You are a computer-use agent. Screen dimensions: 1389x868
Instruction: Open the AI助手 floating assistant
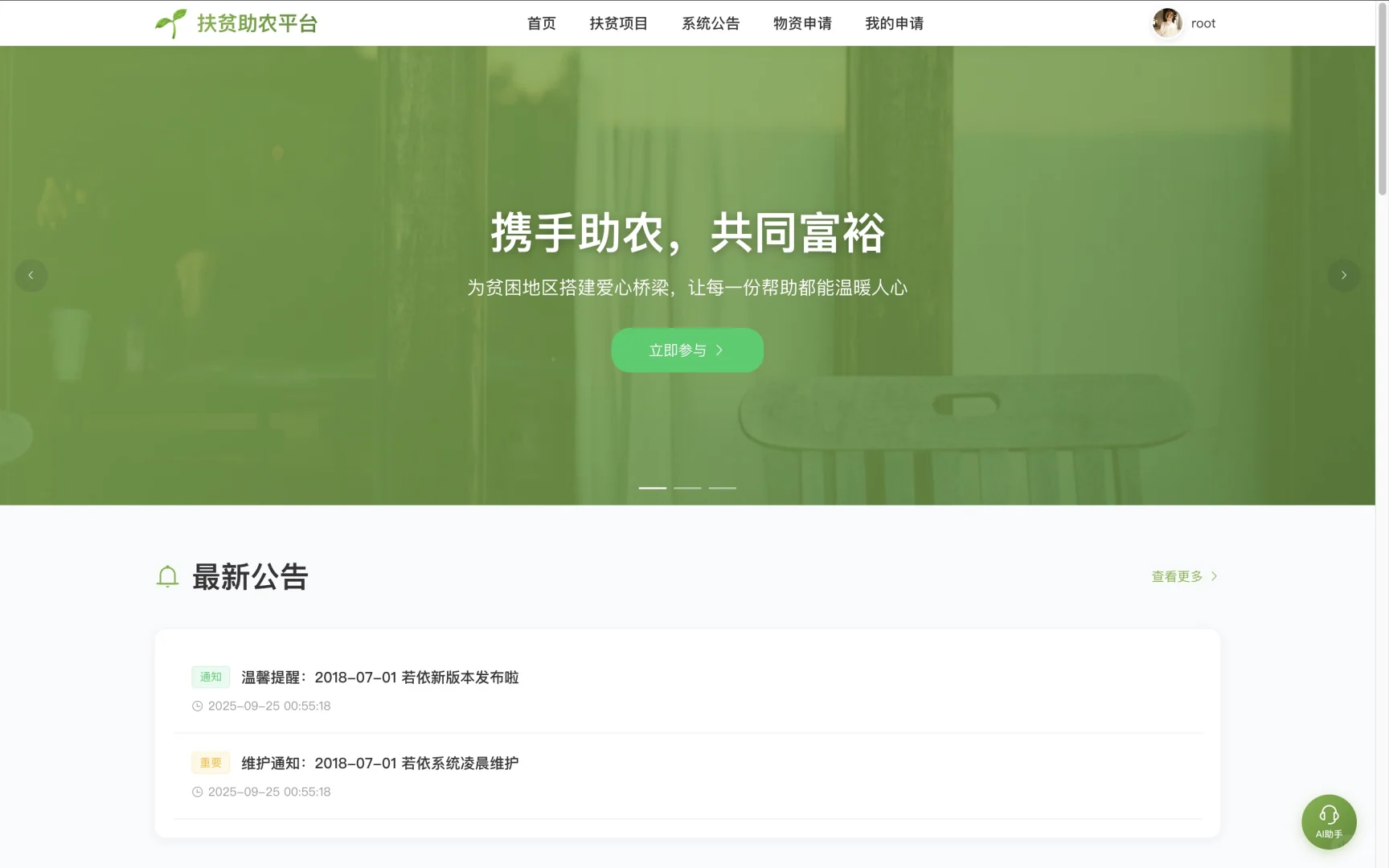(1328, 821)
